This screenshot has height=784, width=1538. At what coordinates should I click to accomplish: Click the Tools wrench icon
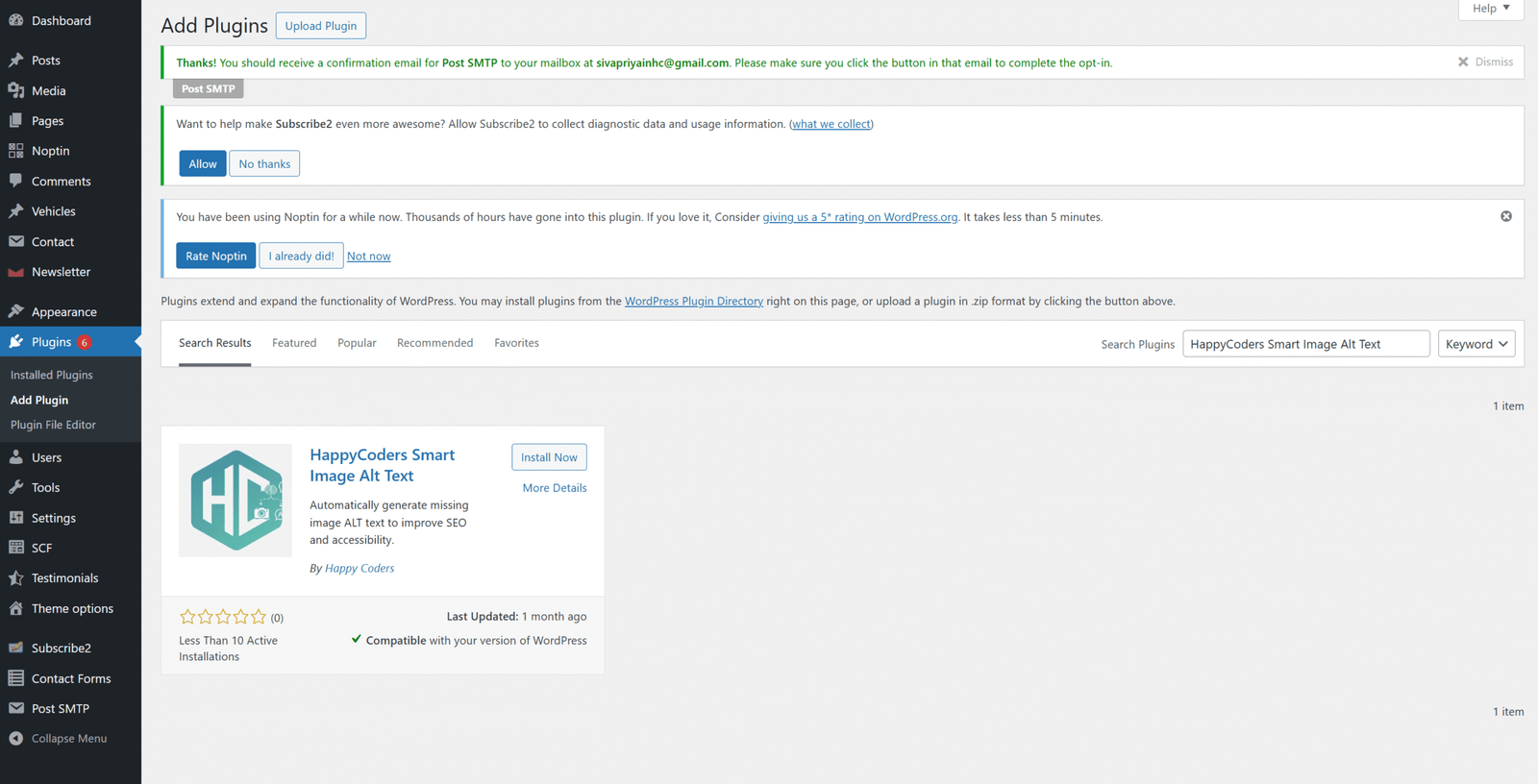click(x=16, y=487)
